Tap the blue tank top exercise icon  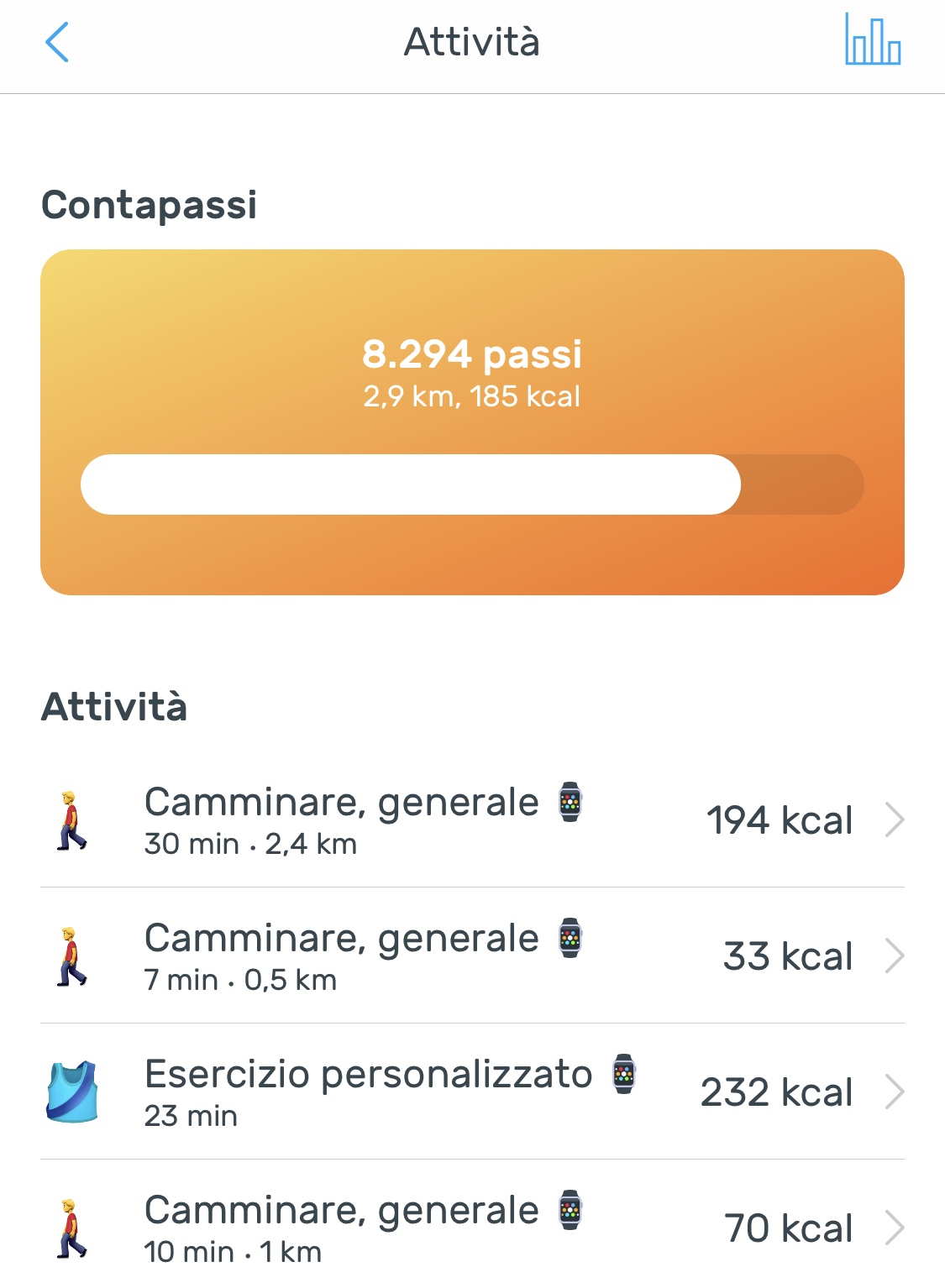[71, 1092]
